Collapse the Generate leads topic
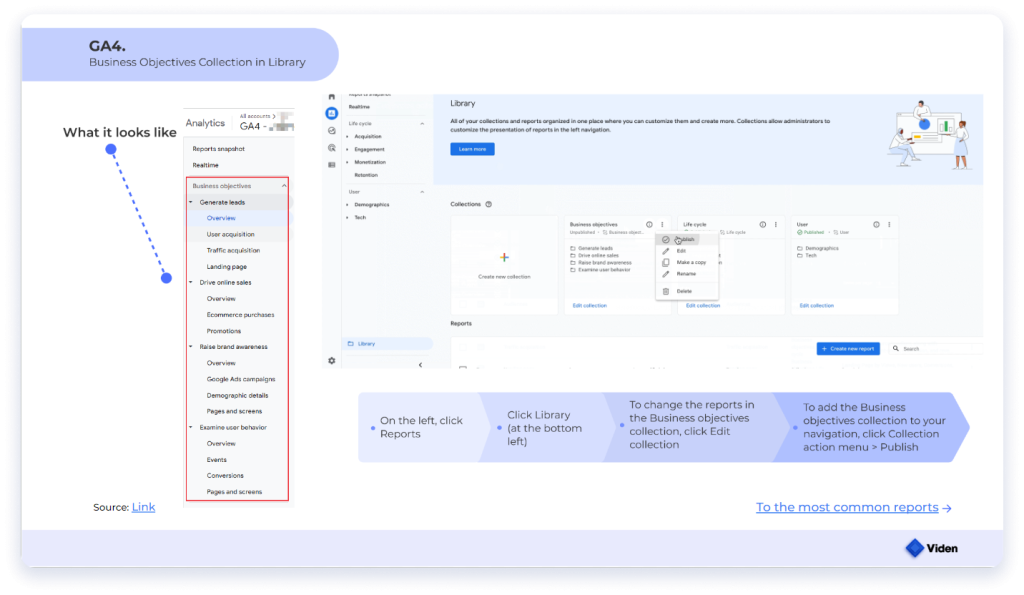 pos(191,202)
